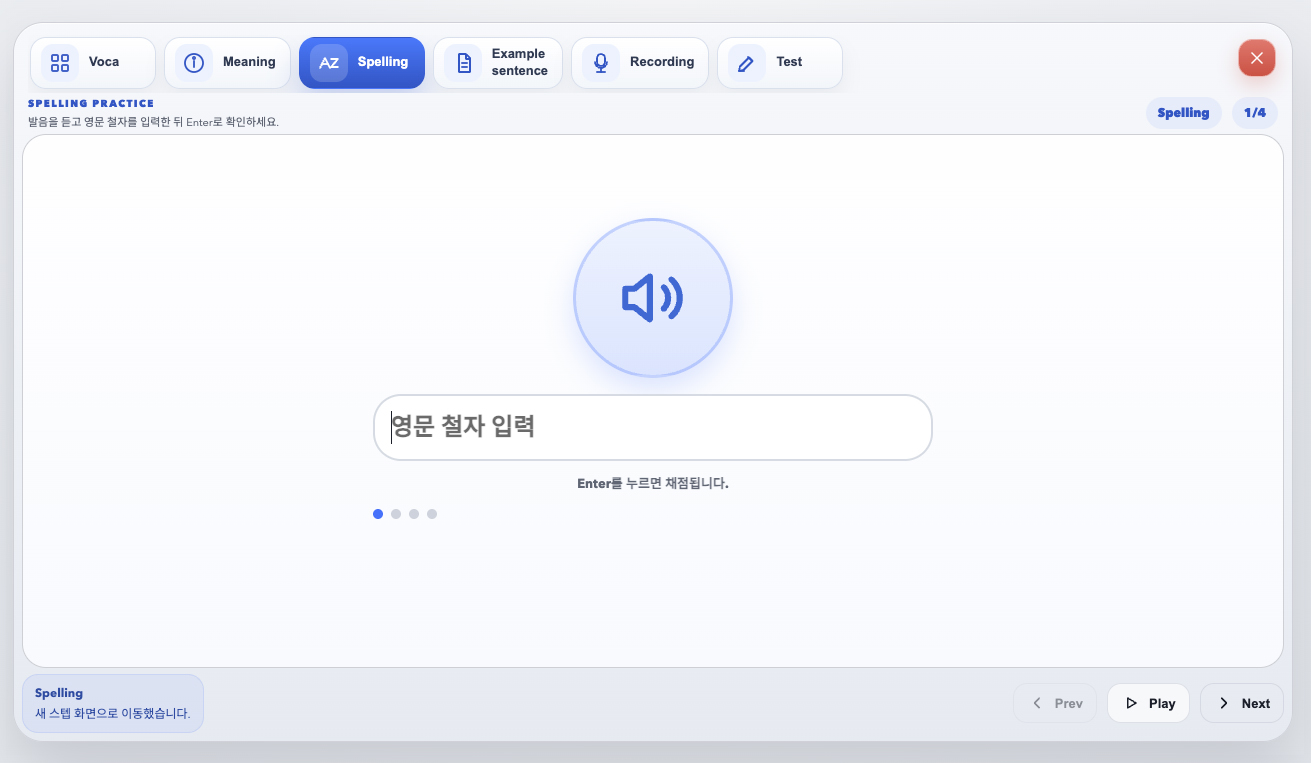Viewport: 1311px width, 763px height.
Task: Click the Voca grid icon
Action: click(60, 63)
